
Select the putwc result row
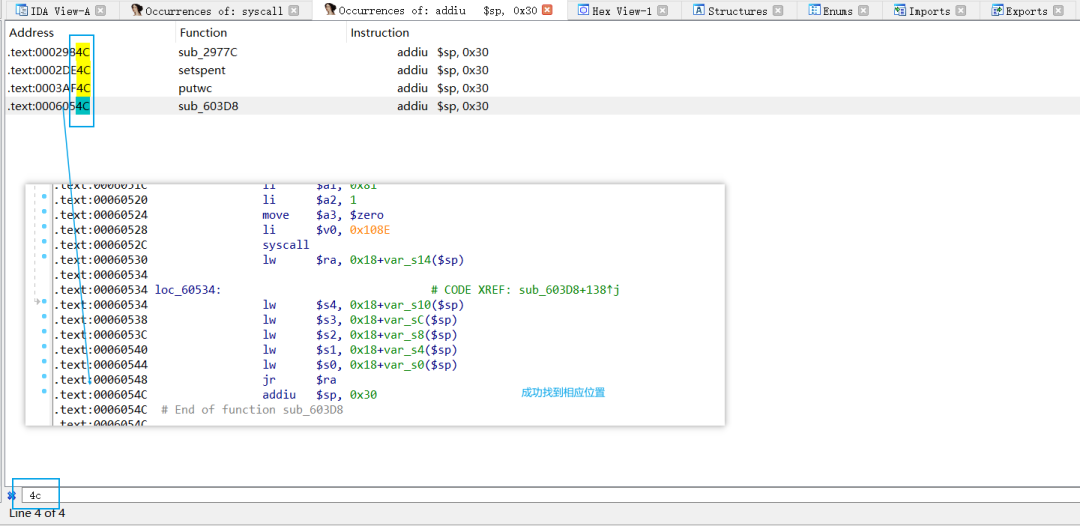tap(540, 88)
